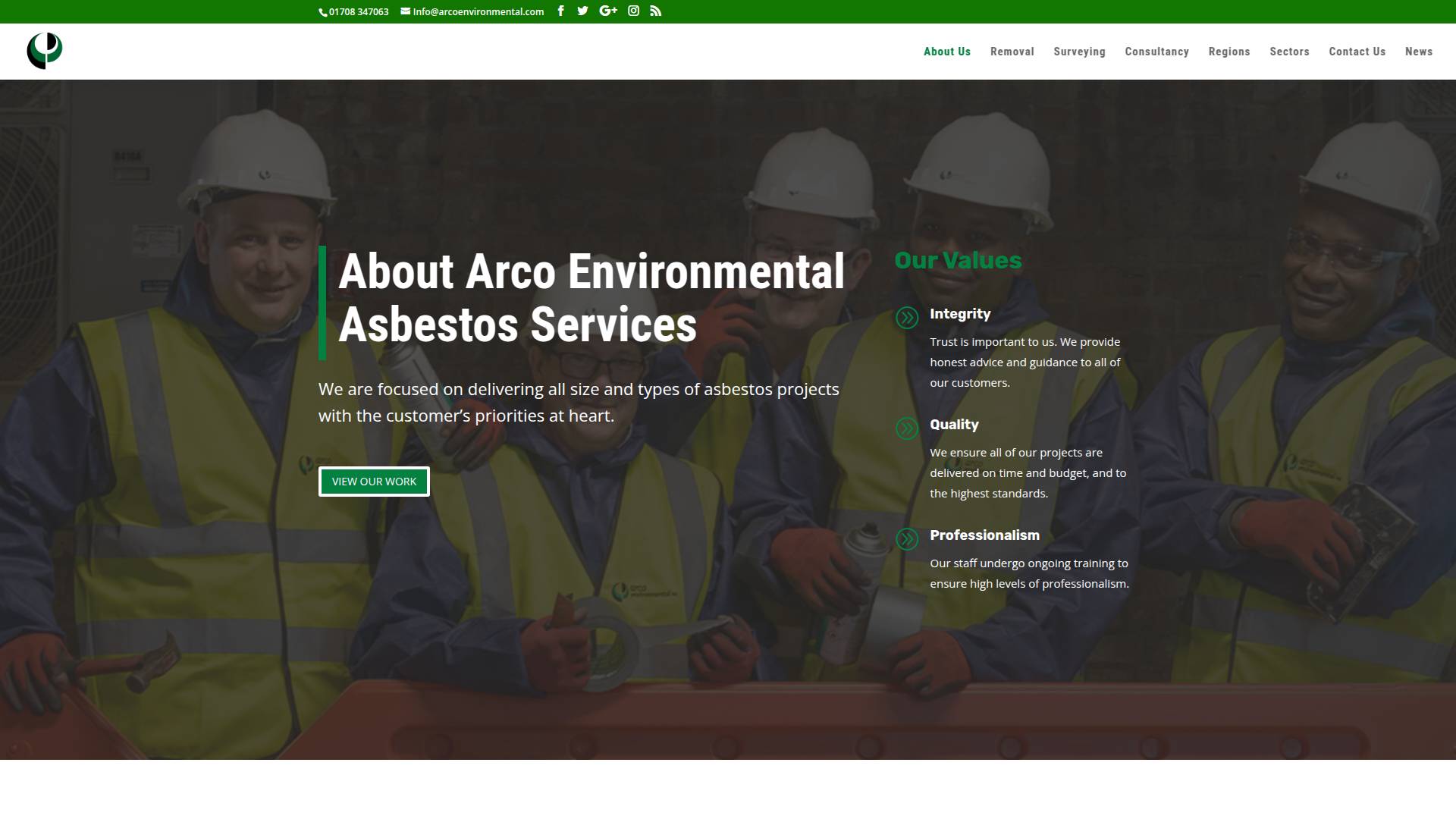Click the Twitter icon in header
Image resolution: width=1456 pixels, height=819 pixels.
[582, 11]
